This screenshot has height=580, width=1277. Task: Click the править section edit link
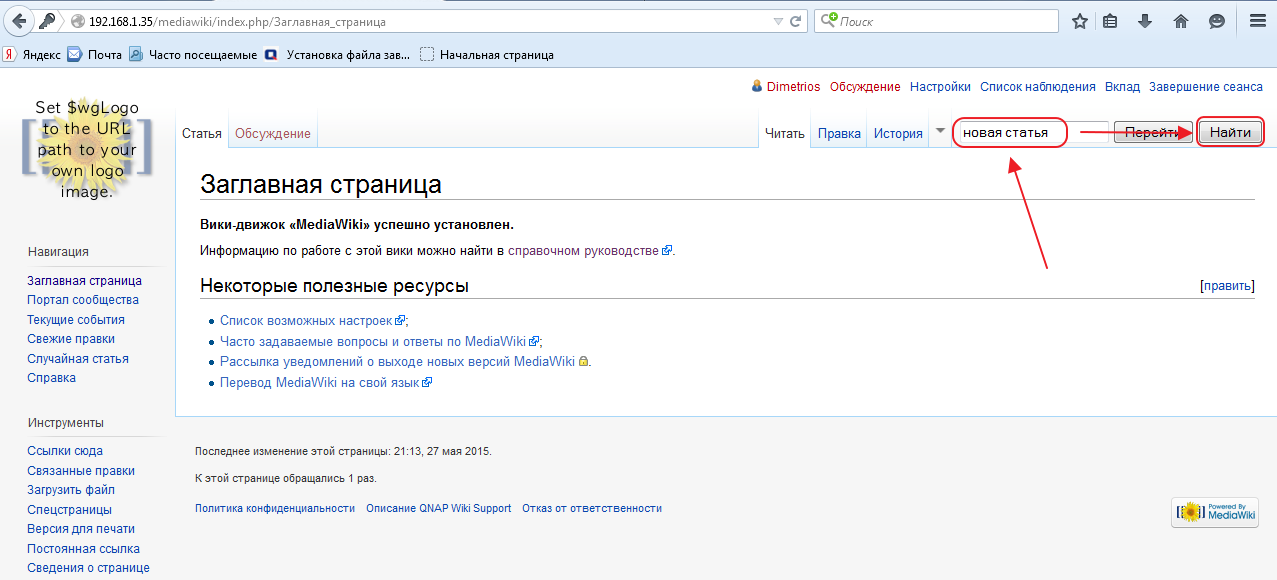tap(1227, 286)
